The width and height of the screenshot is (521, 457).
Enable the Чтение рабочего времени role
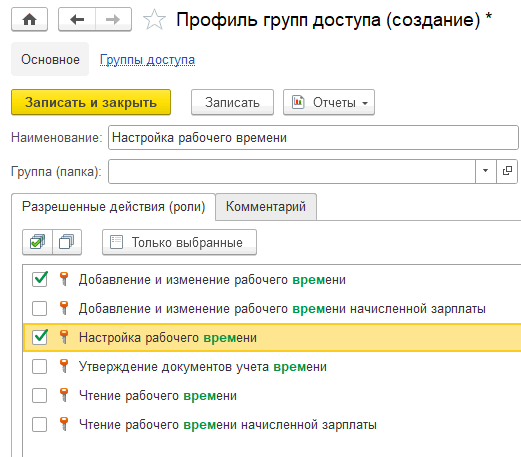point(40,396)
